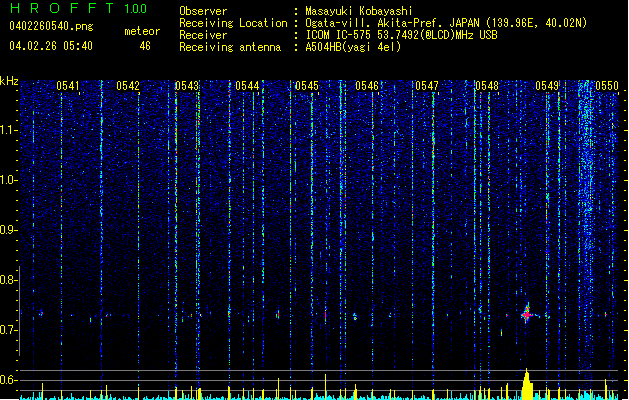Click the 0542 time marker
This screenshot has width=629, height=400.
(128, 86)
